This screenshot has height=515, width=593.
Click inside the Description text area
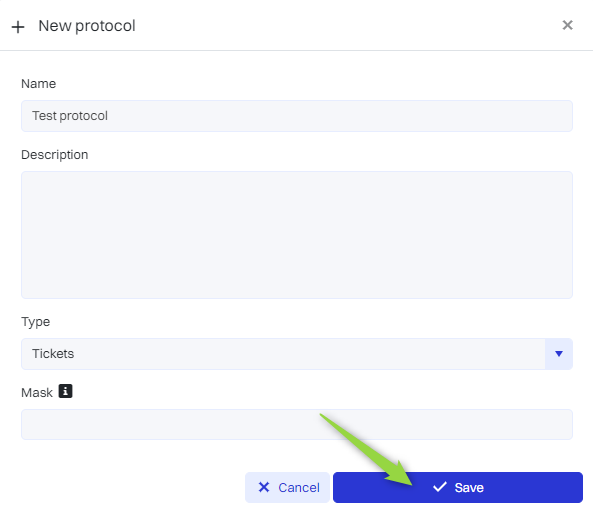point(297,235)
